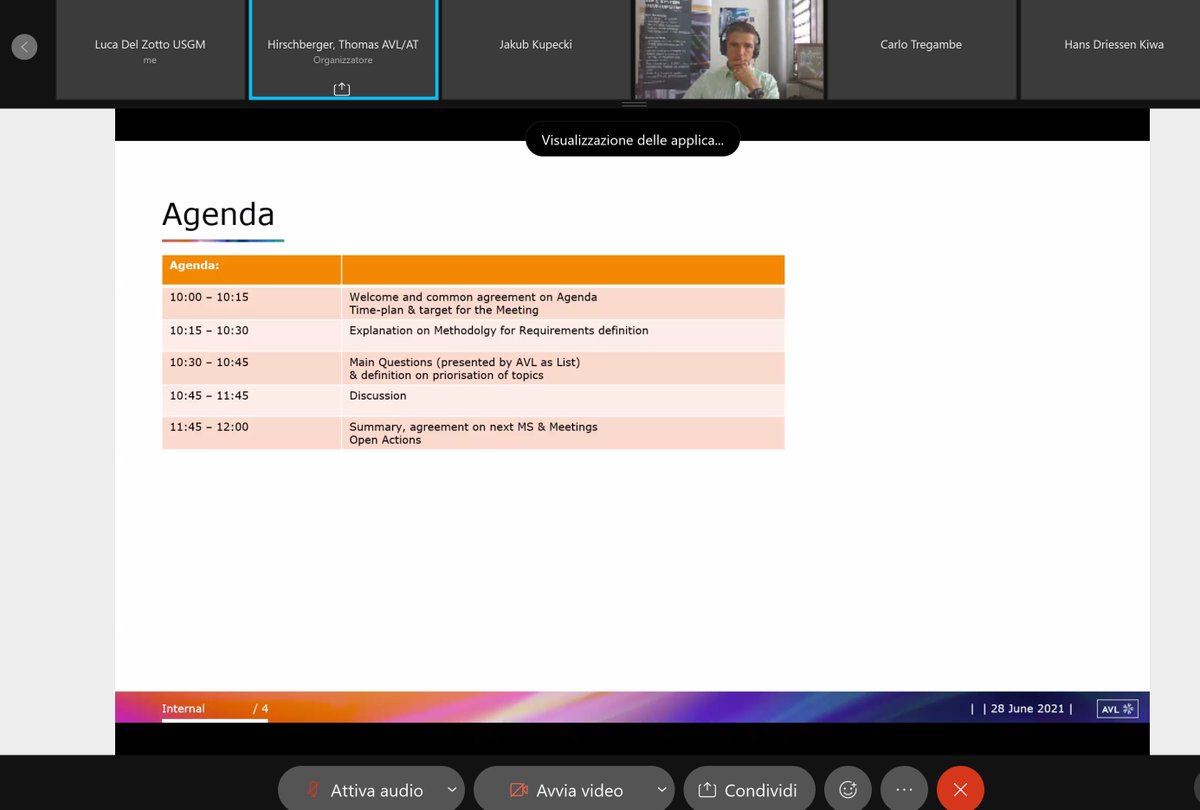1200x810 pixels.
Task: Click the 10:30 – 10:45 time slot cell
Action: click(251, 368)
